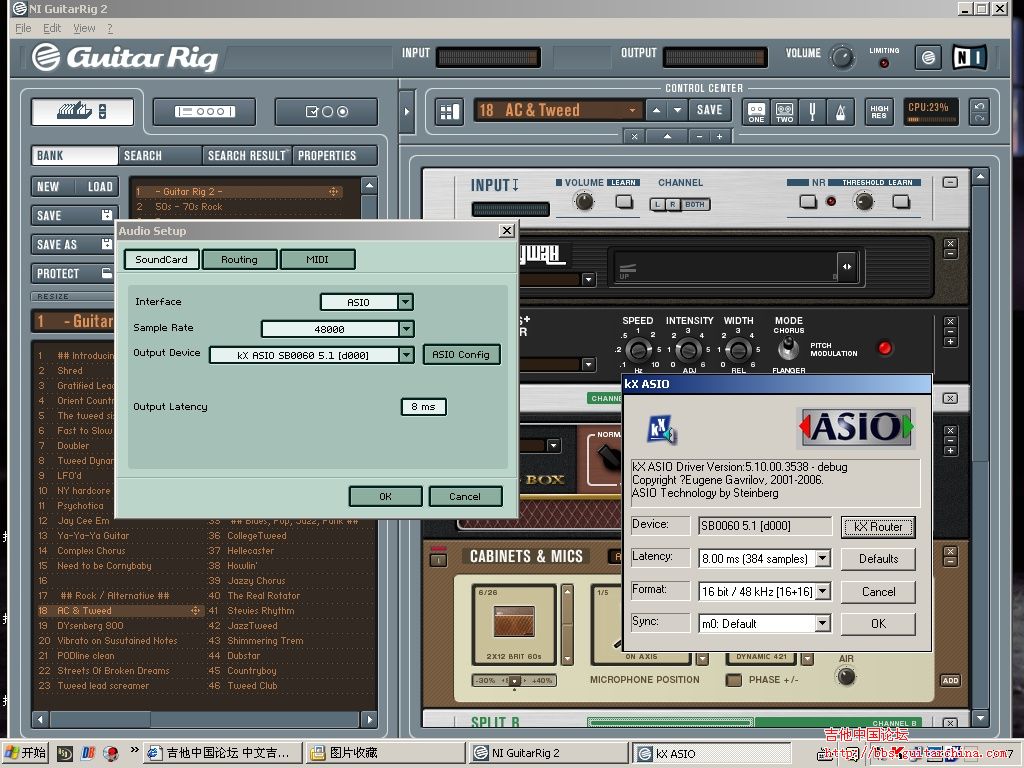
Task: Click the ASIO Config button
Action: tap(461, 355)
